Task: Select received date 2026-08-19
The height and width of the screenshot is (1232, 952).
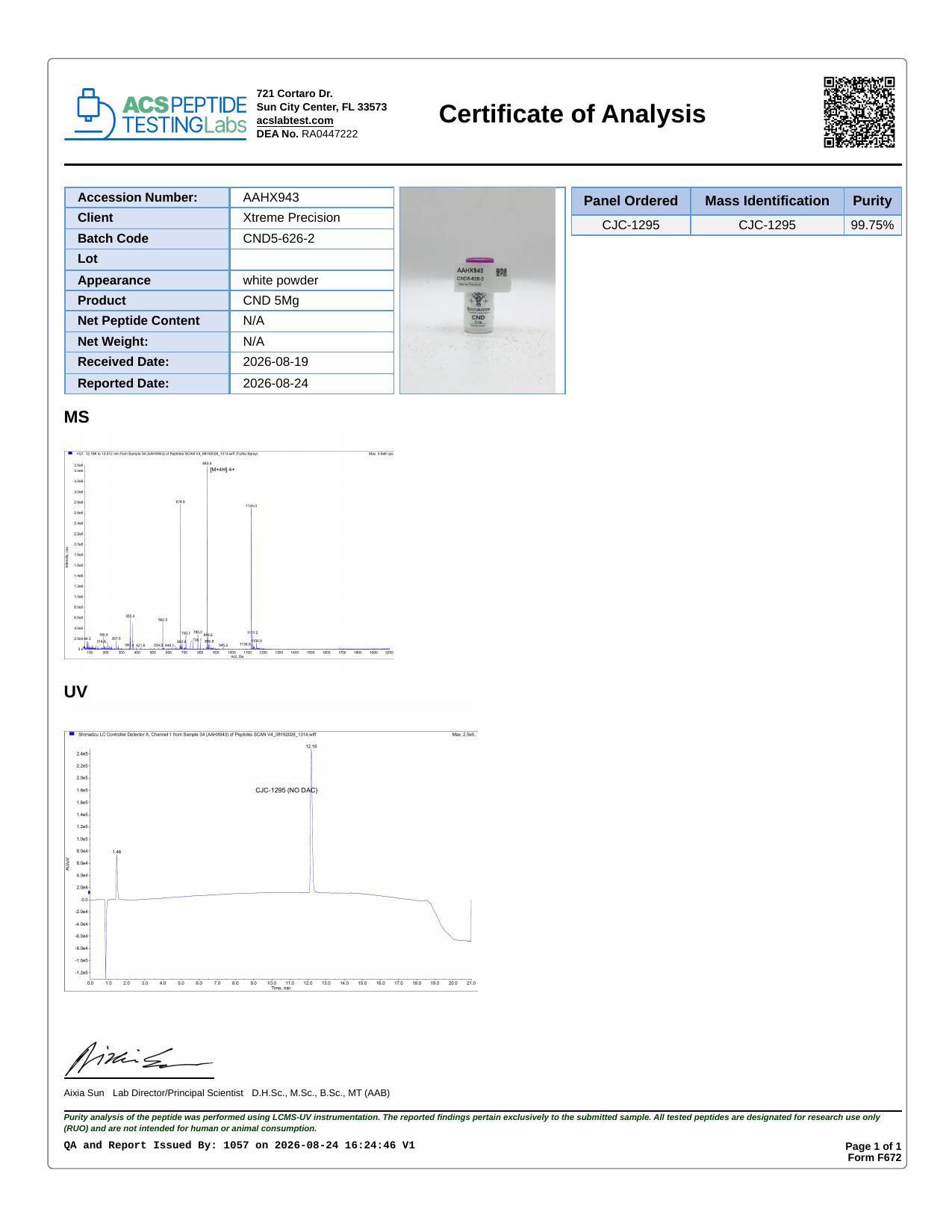Action: click(276, 361)
